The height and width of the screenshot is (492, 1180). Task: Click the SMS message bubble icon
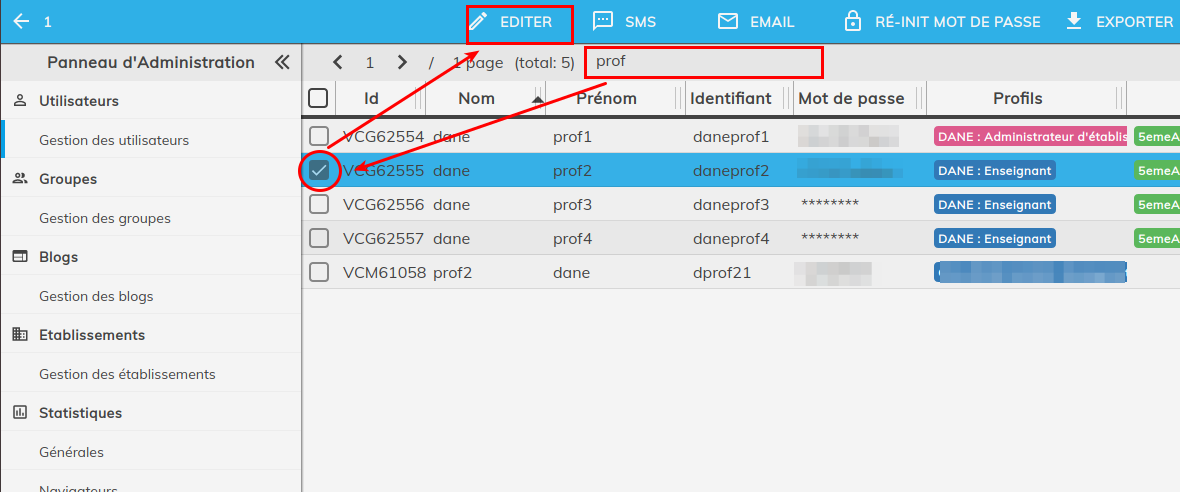point(603,21)
